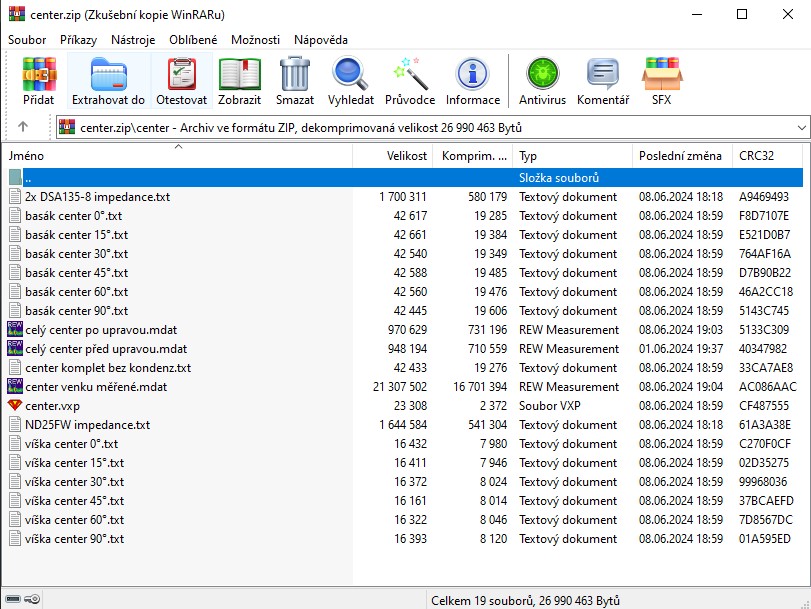811x609 pixels.
Task: Select file basák center 60°.txt
Action: (x=77, y=292)
